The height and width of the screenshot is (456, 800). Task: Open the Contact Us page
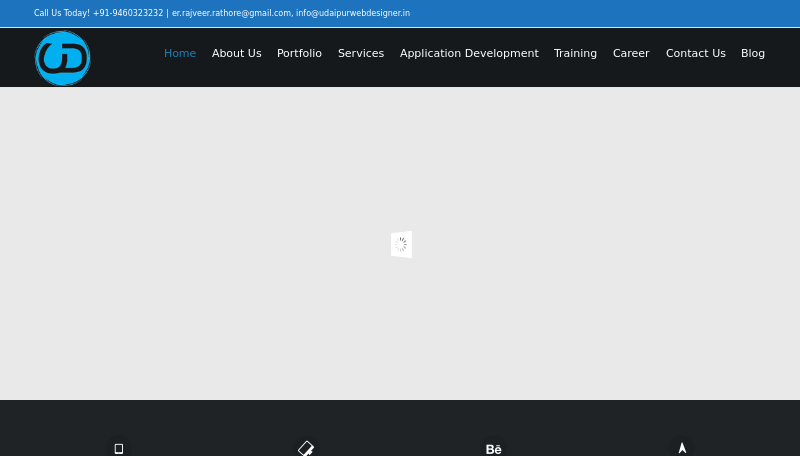(695, 53)
